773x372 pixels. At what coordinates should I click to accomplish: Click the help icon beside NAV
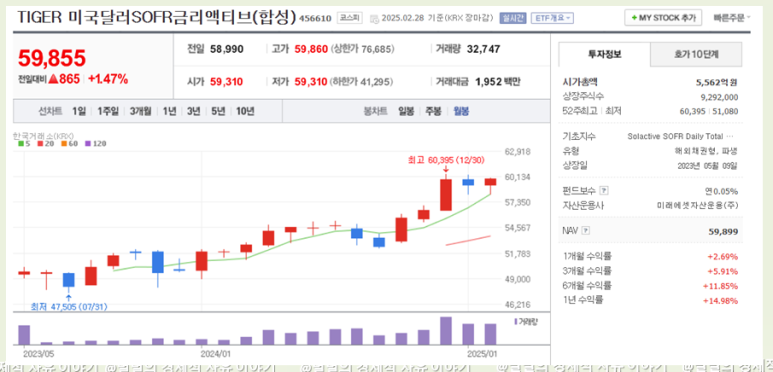pos(585,231)
